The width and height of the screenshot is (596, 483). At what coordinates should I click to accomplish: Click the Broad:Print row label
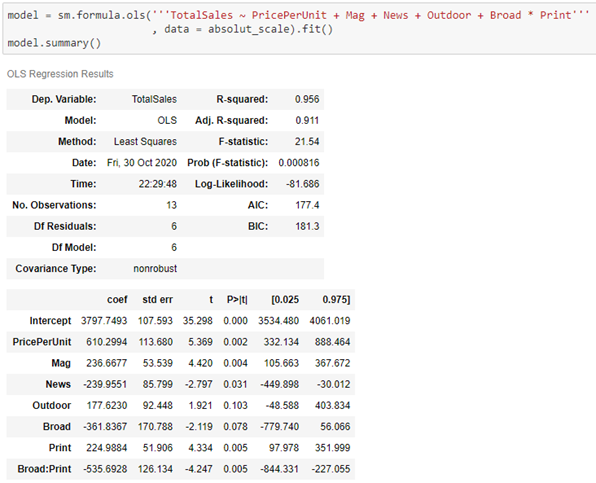click(x=44, y=469)
